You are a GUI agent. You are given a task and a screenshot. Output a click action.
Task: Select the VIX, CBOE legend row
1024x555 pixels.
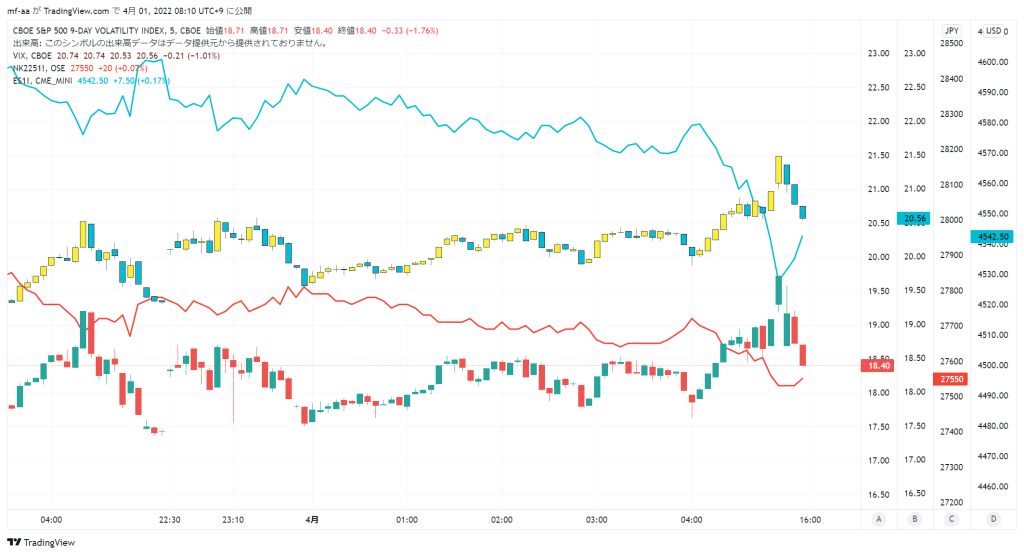pyautogui.click(x=116, y=56)
